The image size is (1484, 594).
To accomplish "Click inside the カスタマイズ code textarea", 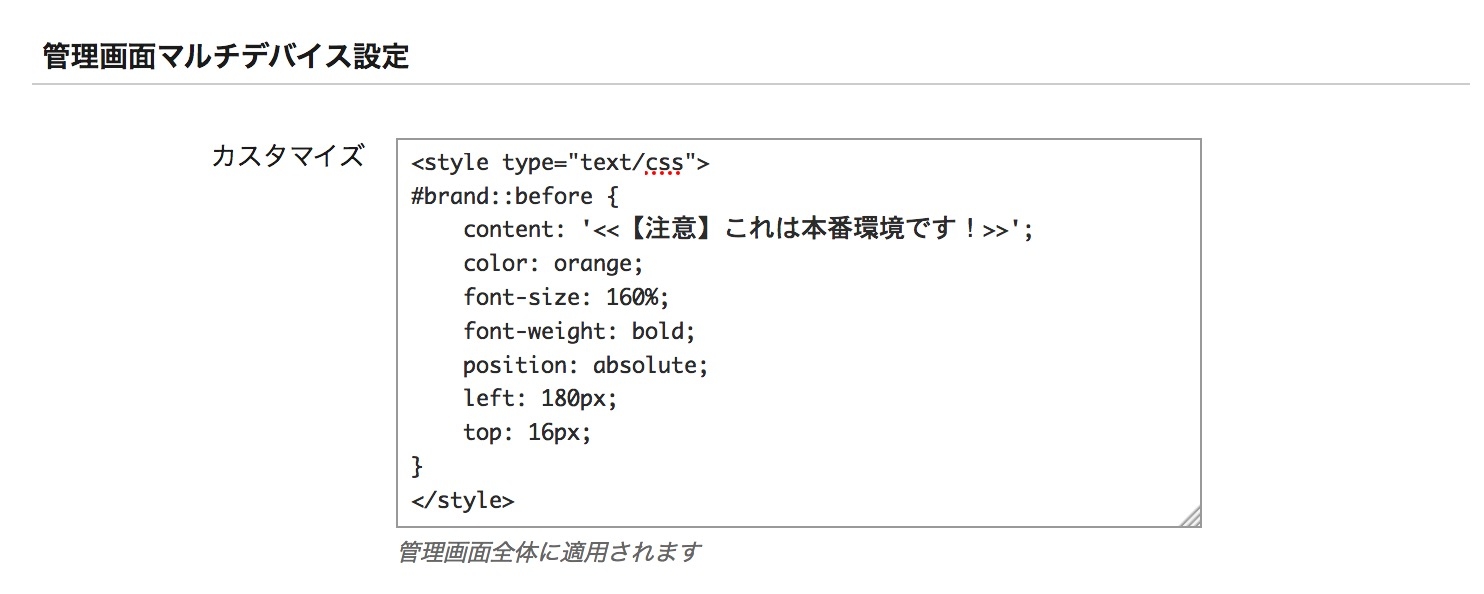I will (798, 333).
